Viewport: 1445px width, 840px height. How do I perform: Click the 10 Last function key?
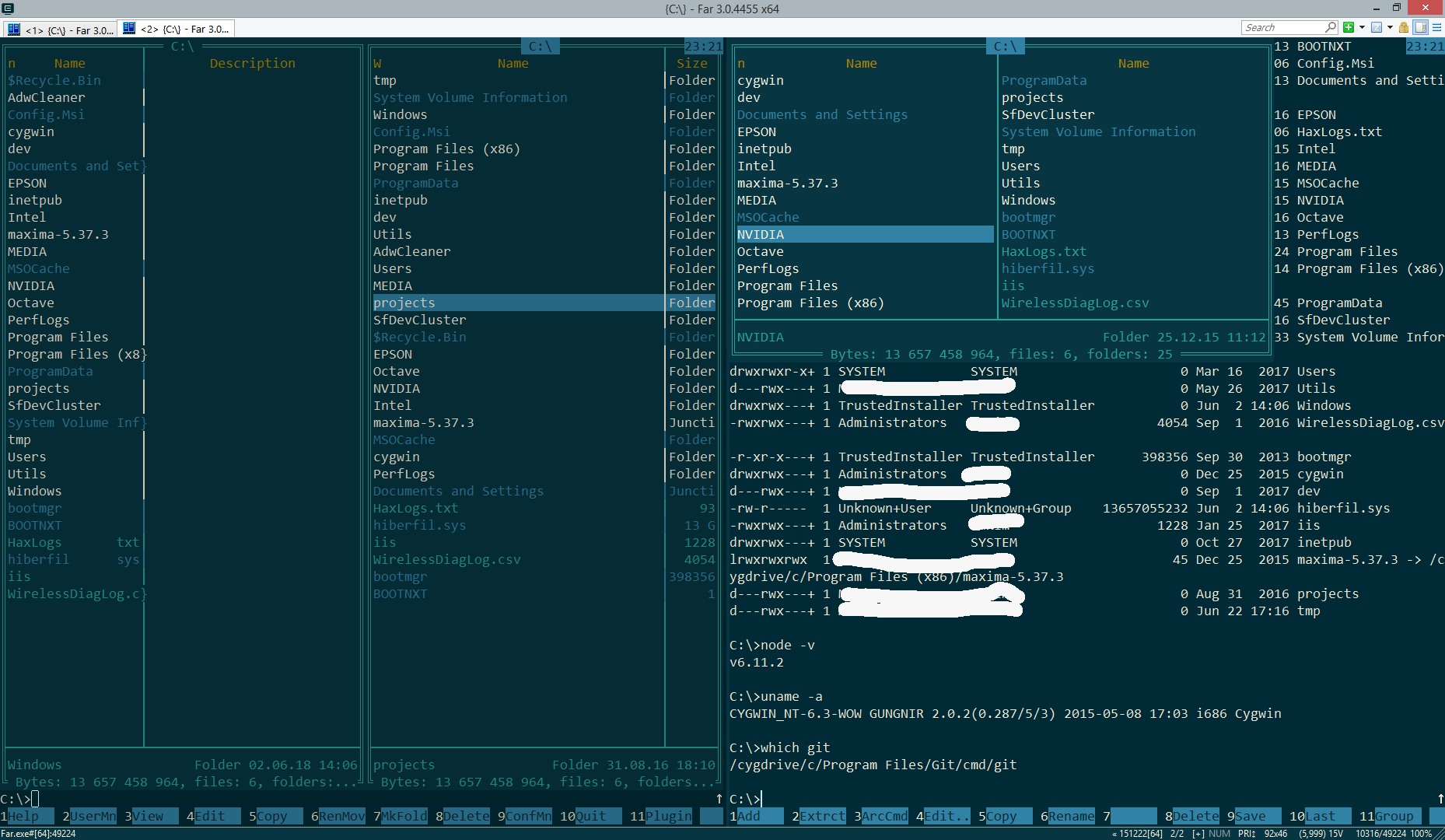point(1321,816)
